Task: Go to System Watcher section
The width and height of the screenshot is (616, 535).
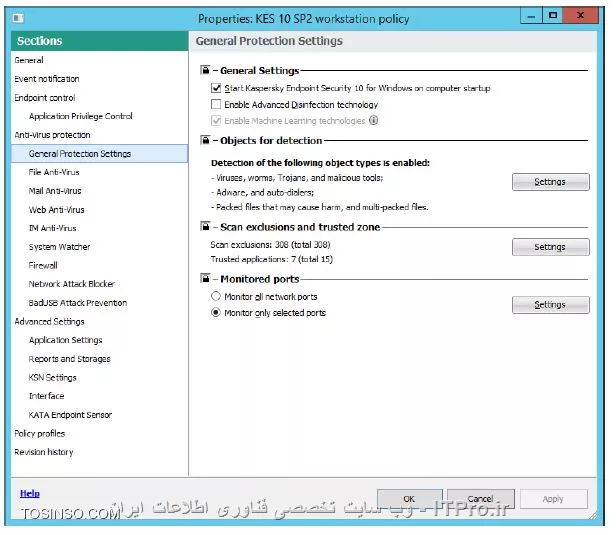Action: tap(59, 247)
